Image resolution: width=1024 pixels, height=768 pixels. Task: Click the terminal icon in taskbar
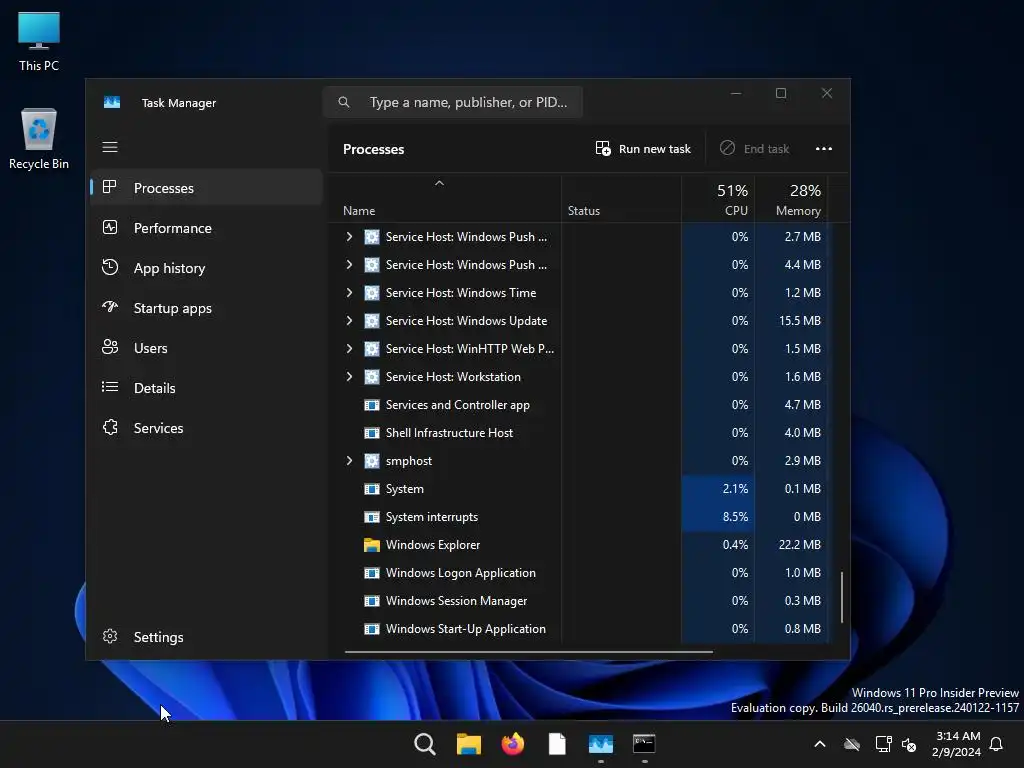click(x=644, y=744)
